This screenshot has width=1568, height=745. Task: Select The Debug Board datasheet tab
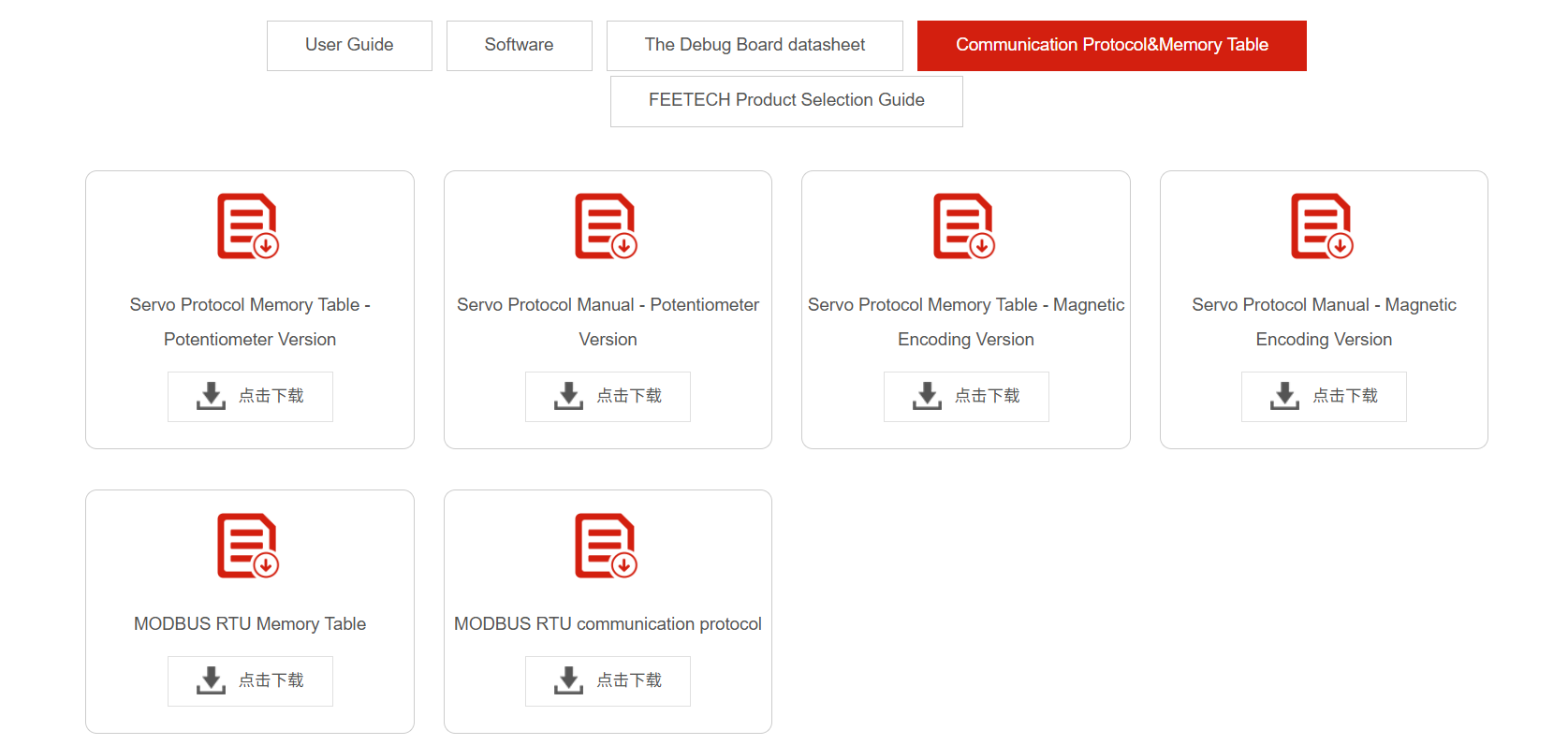(755, 46)
